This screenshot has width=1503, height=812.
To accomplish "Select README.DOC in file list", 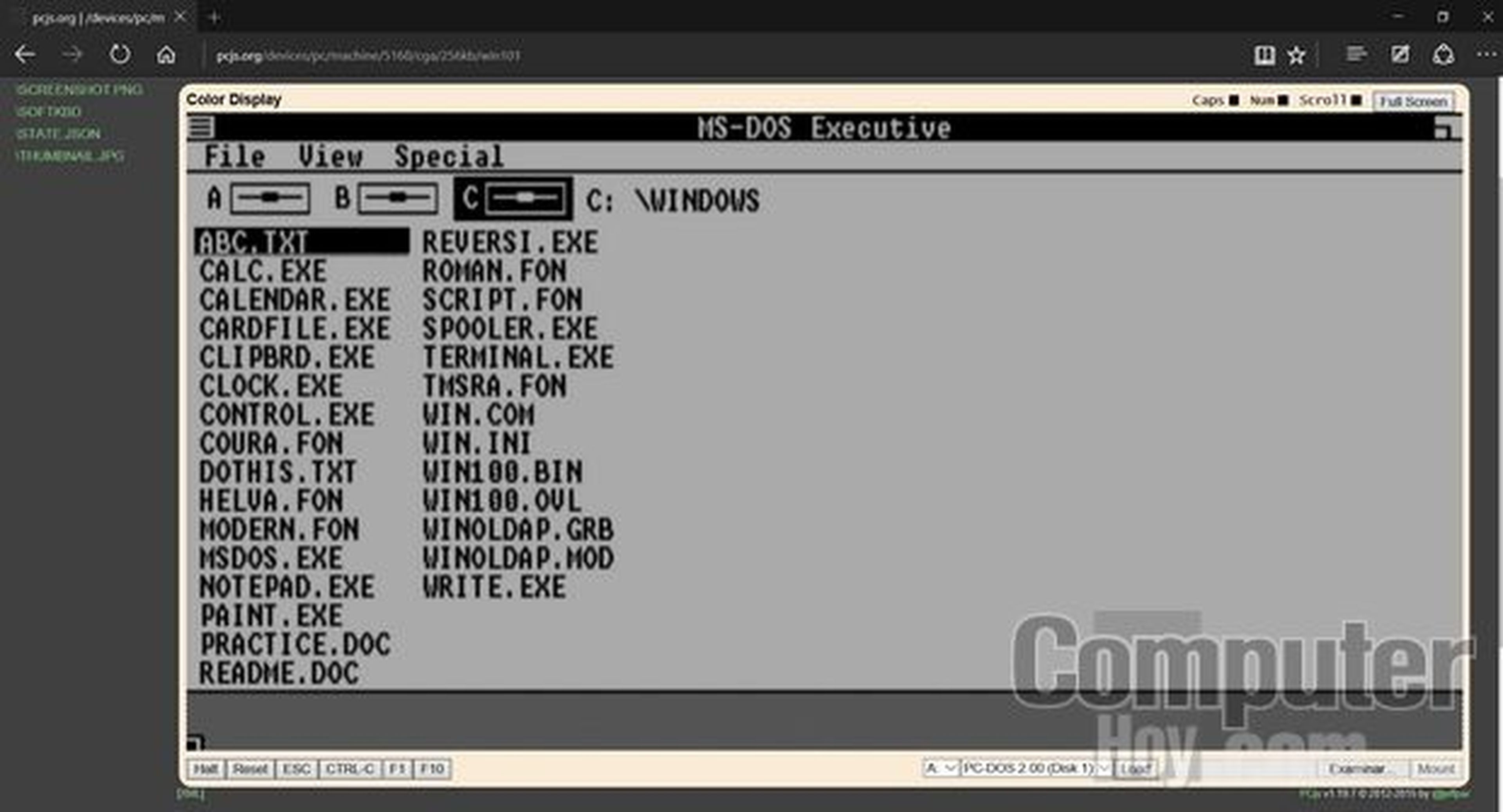I will coord(279,673).
